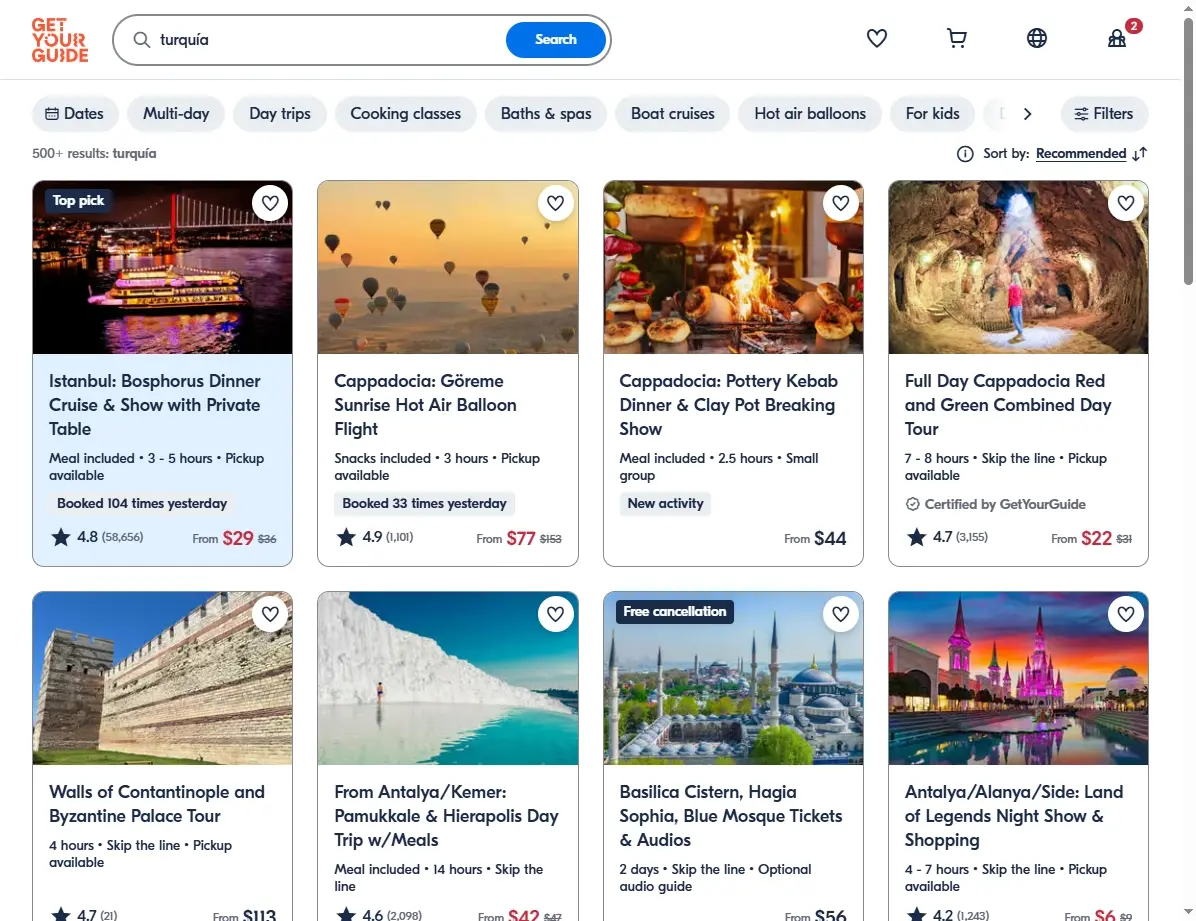
Task: Open the Filters panel button
Action: [1104, 114]
